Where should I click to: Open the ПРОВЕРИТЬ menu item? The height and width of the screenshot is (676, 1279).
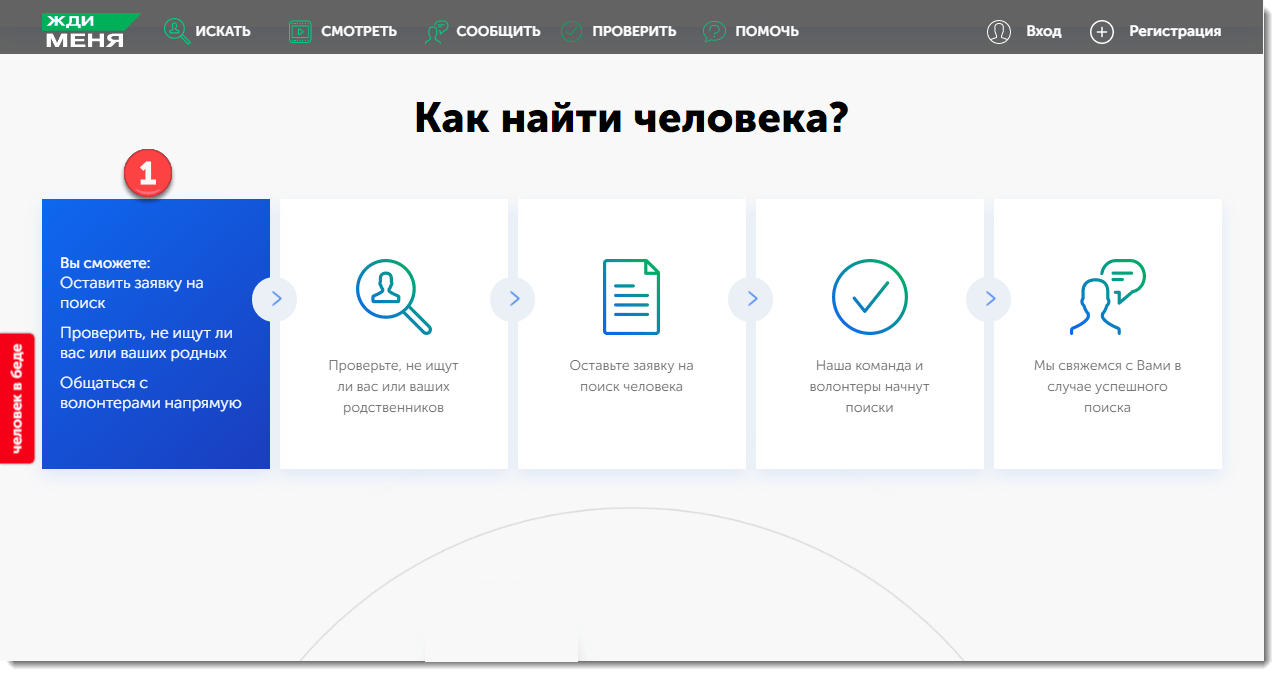pyautogui.click(x=634, y=31)
